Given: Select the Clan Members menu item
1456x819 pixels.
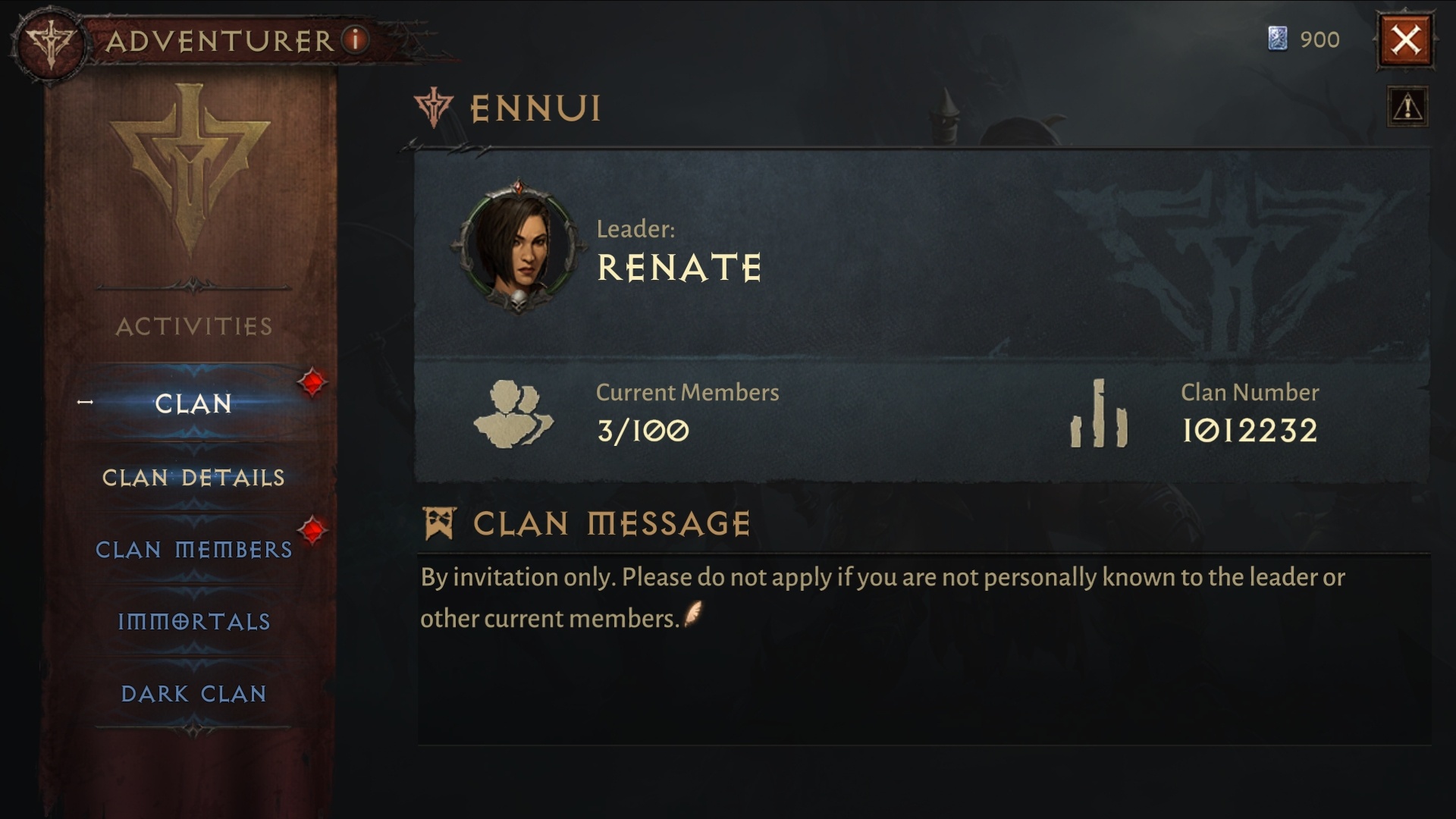Looking at the screenshot, I should pos(193,549).
